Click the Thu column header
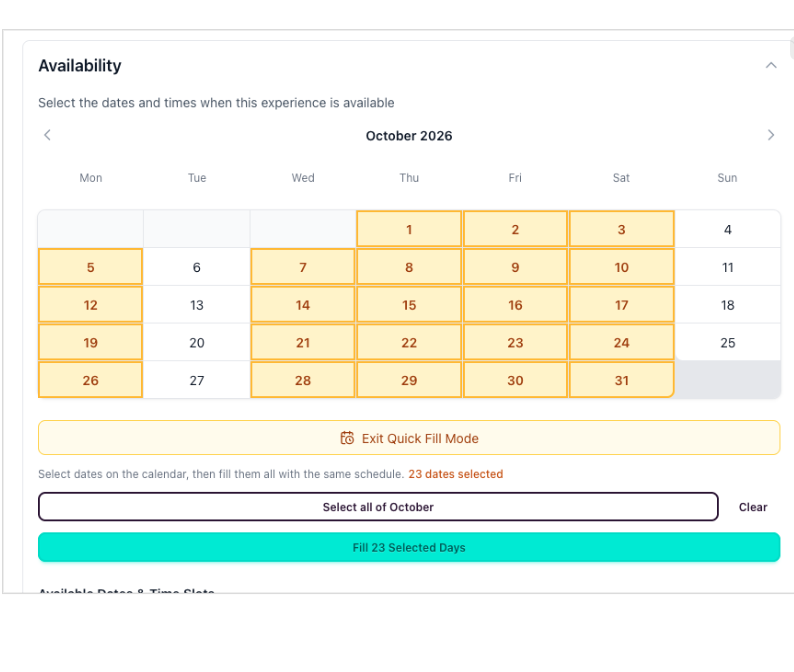Image resolution: width=794 pixels, height=672 pixels. (409, 178)
